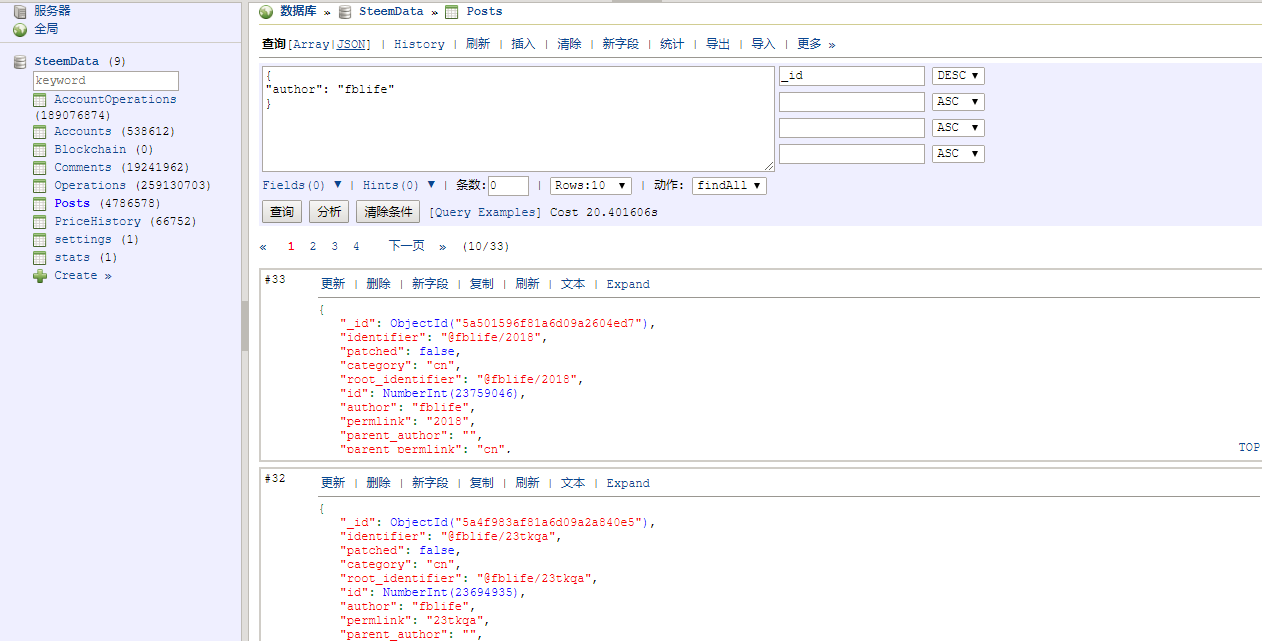Click the globe icon in breadcrumb
1262x641 pixels.
point(266,12)
